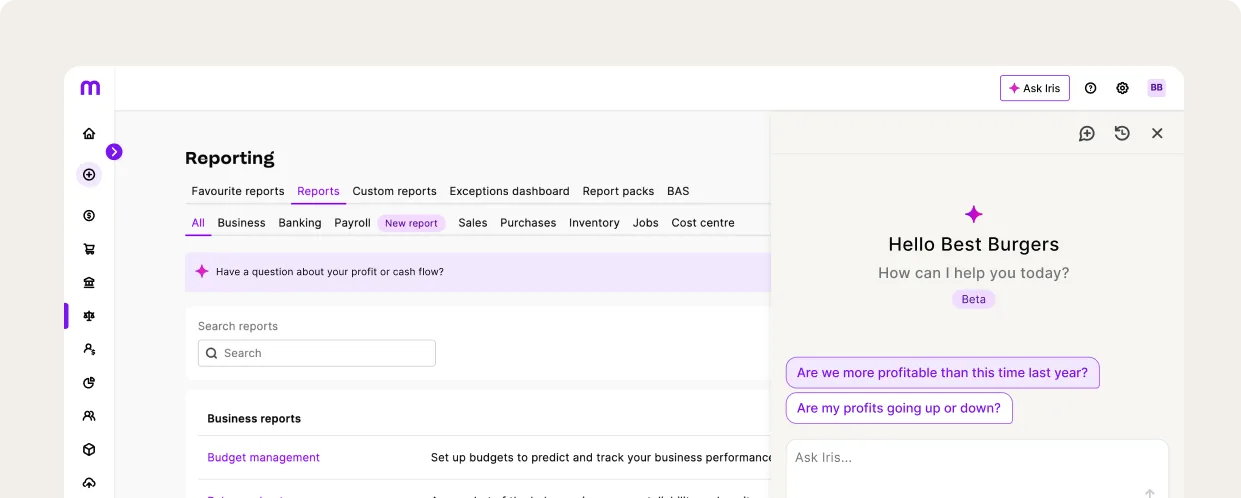The image size is (1241, 498).
Task: Open the Inventory box icon
Action: coord(89,449)
